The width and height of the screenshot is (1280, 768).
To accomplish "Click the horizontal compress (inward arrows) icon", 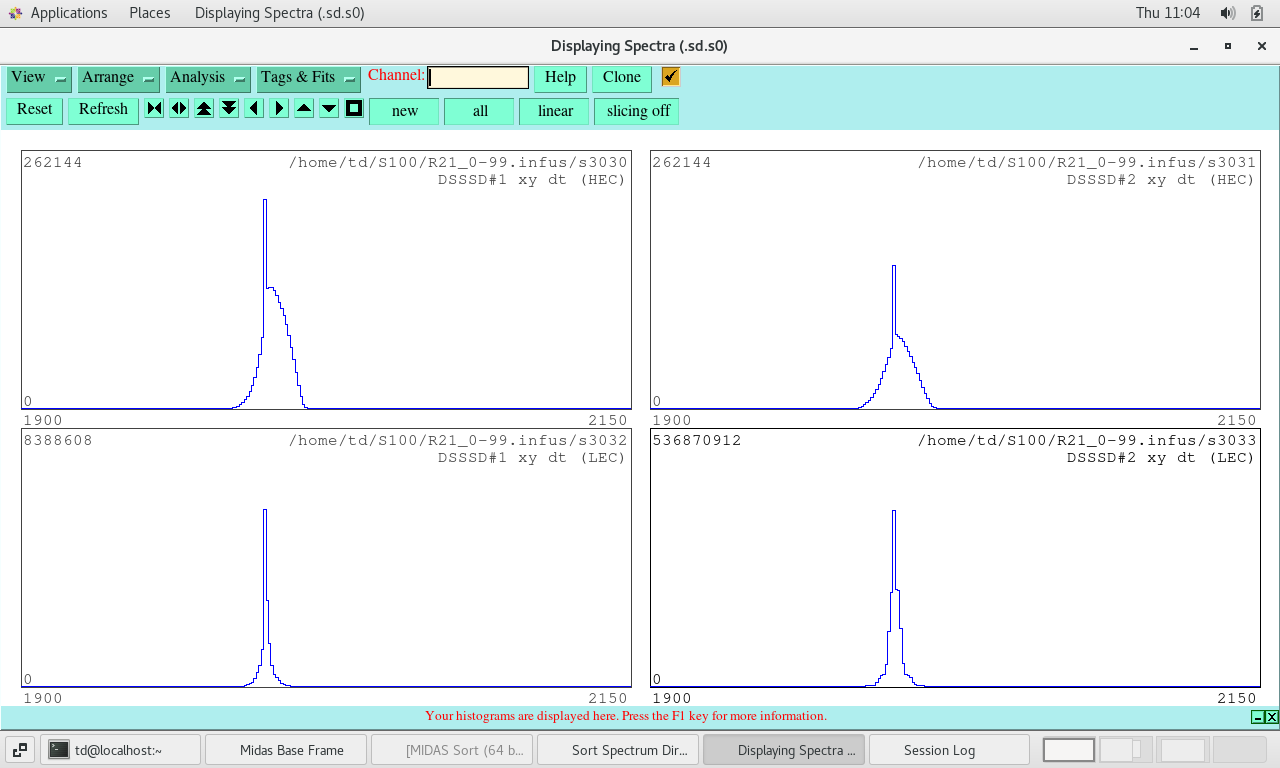I will coord(154,109).
